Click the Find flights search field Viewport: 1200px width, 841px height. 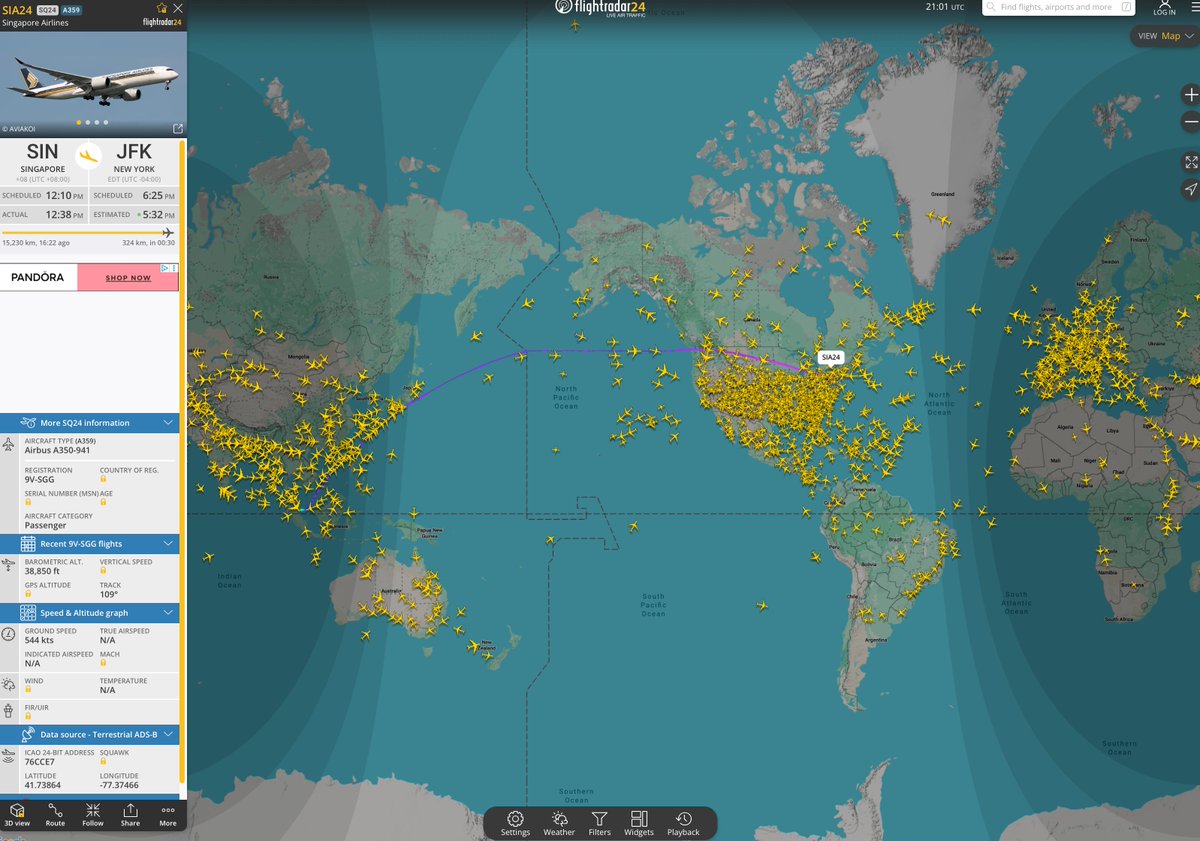click(x=1056, y=7)
